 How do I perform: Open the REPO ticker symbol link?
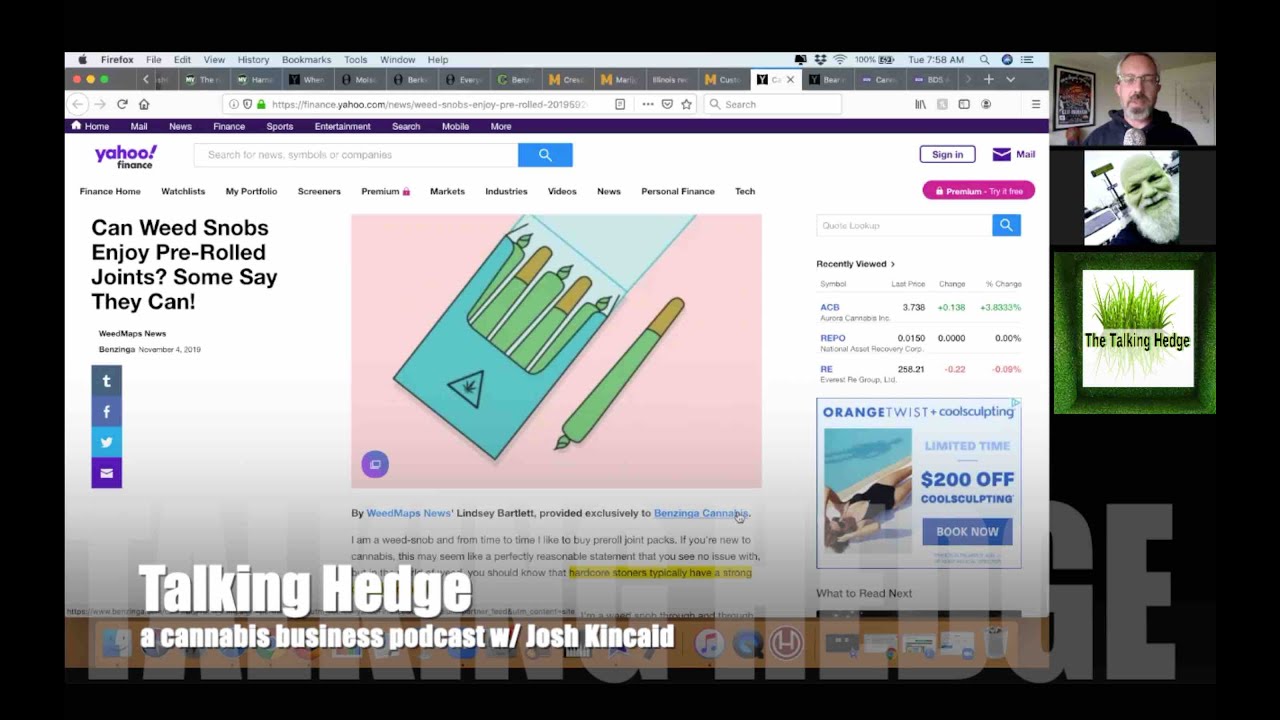(x=833, y=338)
